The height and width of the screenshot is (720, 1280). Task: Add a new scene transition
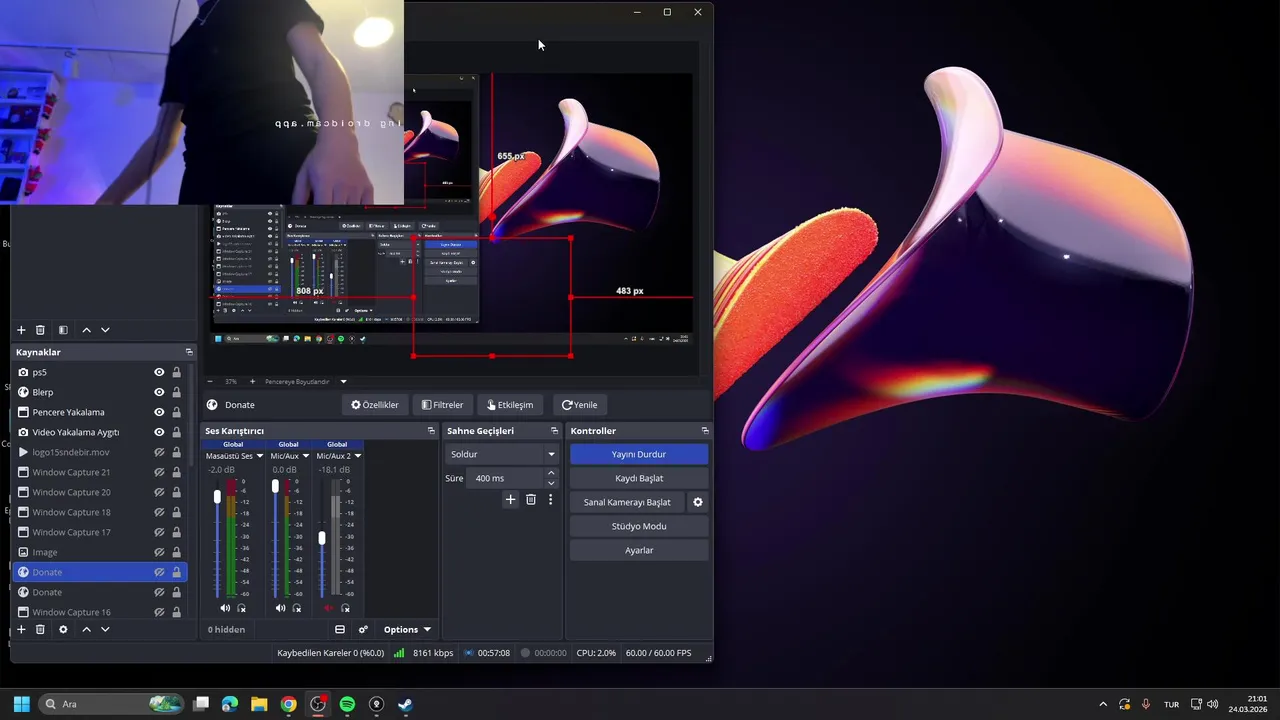click(510, 499)
